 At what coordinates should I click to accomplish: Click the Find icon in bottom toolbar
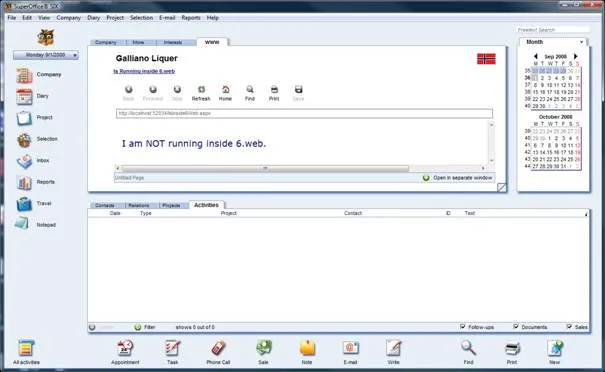(468, 348)
